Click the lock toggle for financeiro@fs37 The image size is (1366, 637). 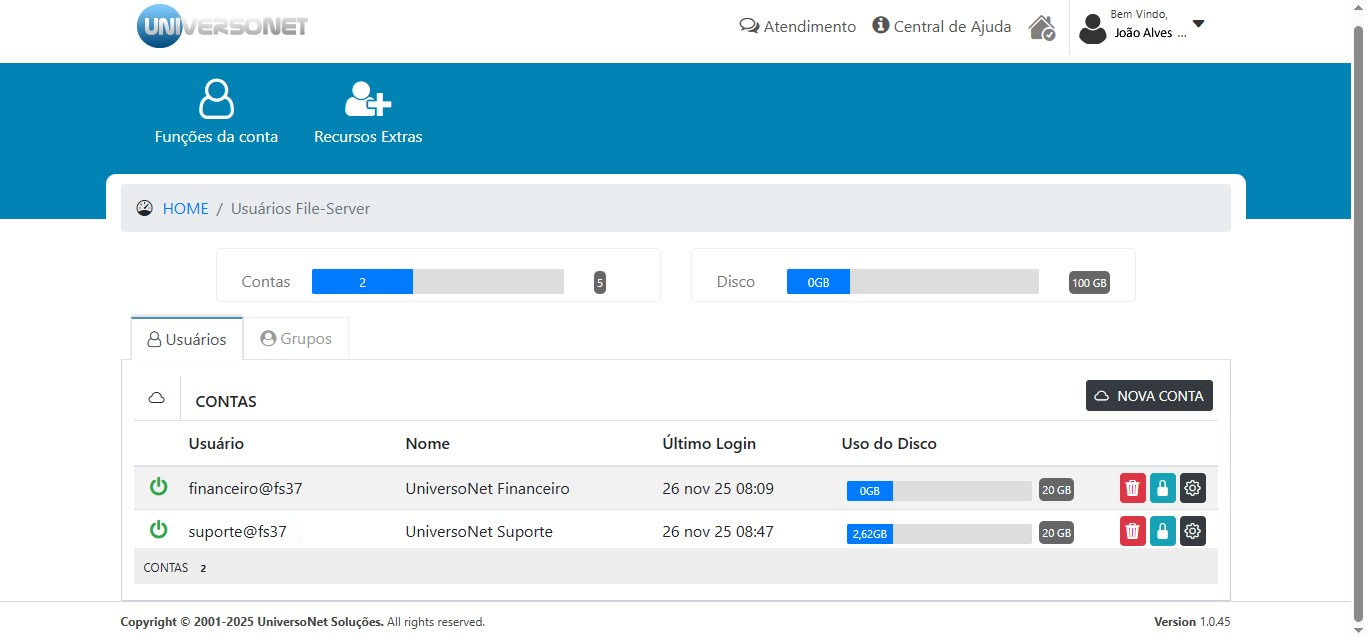[1162, 488]
